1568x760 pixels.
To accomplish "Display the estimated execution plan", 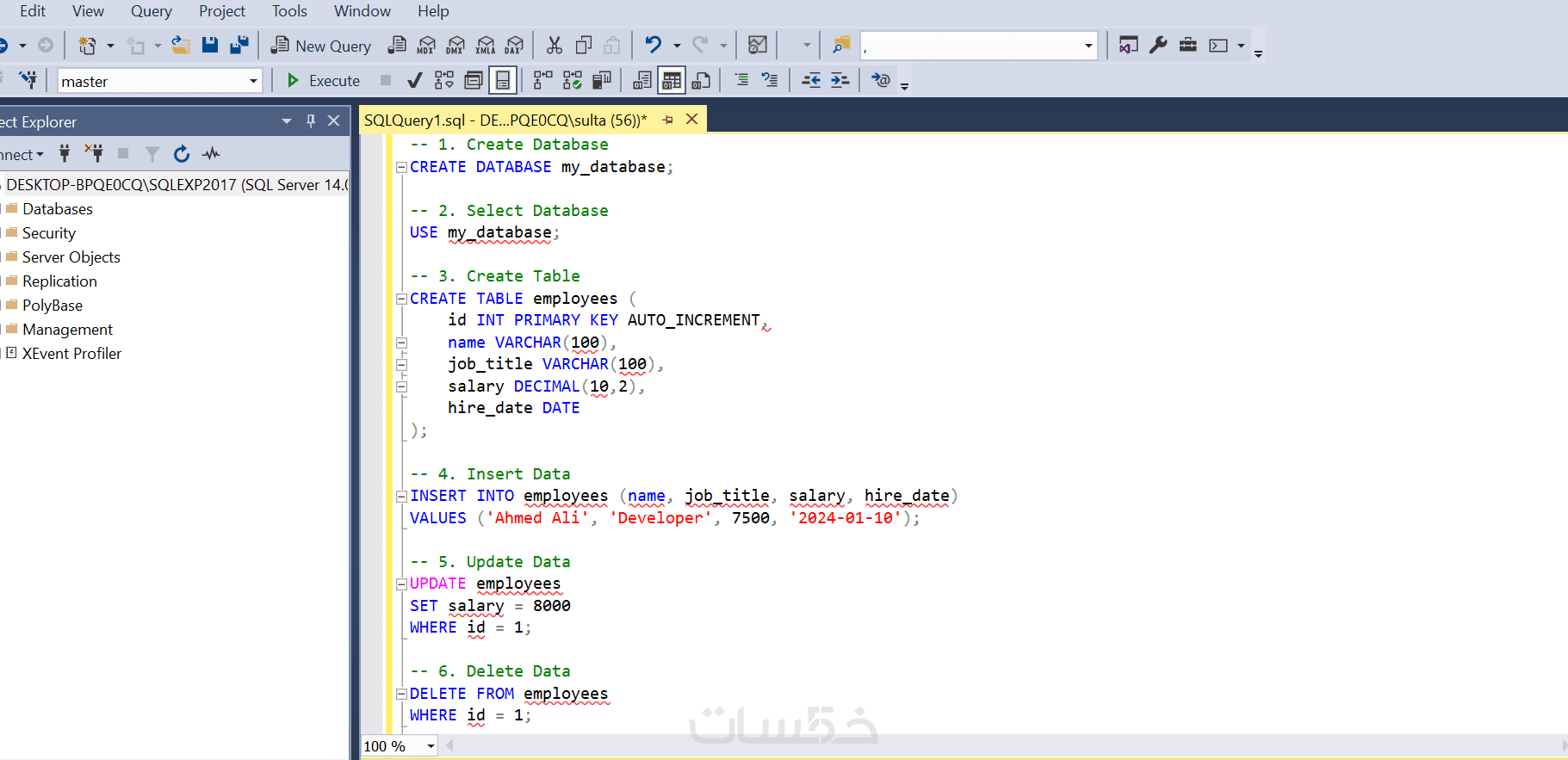I will 443,81.
